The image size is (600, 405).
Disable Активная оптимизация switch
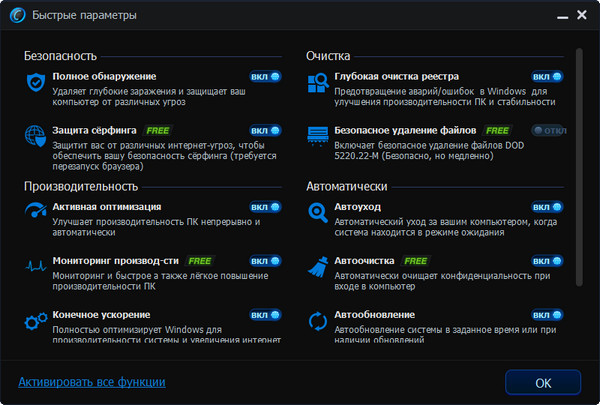[x=265, y=207]
